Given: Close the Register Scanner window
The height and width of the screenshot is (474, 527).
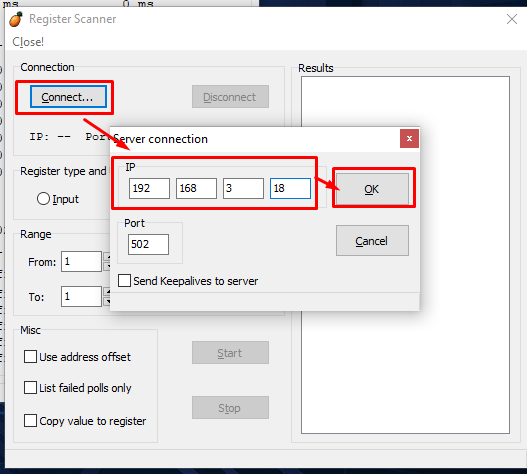Looking at the screenshot, I should coord(512,19).
